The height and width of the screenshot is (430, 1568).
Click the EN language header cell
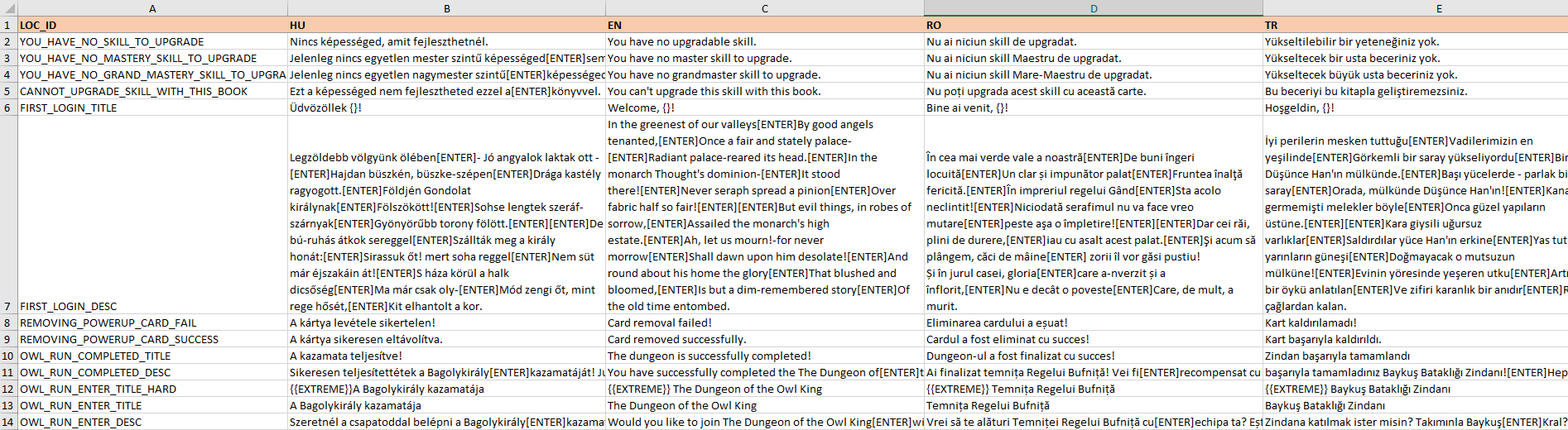[x=764, y=25]
